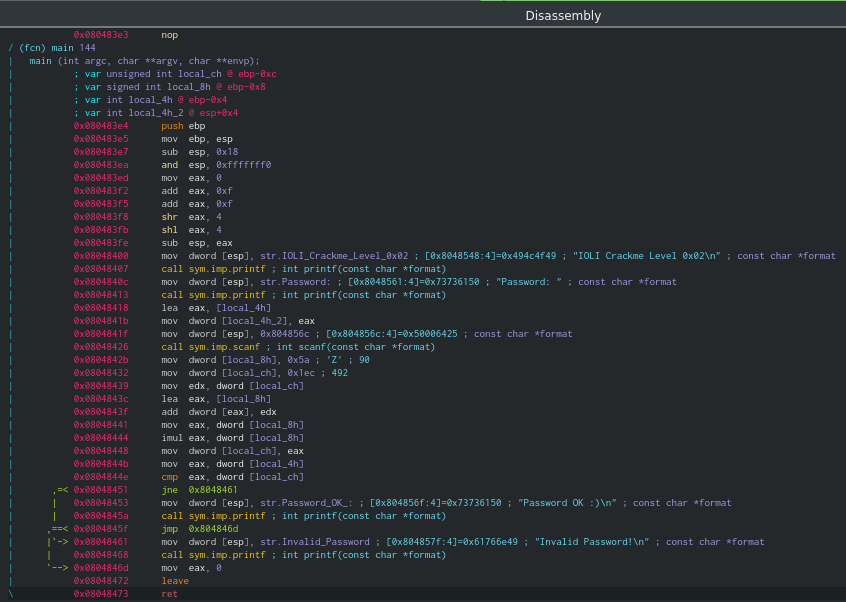Viewport: 846px width, 602px height.
Task: Click variable declaration local_4h_2 @ esp+0x4
Action: [156, 113]
